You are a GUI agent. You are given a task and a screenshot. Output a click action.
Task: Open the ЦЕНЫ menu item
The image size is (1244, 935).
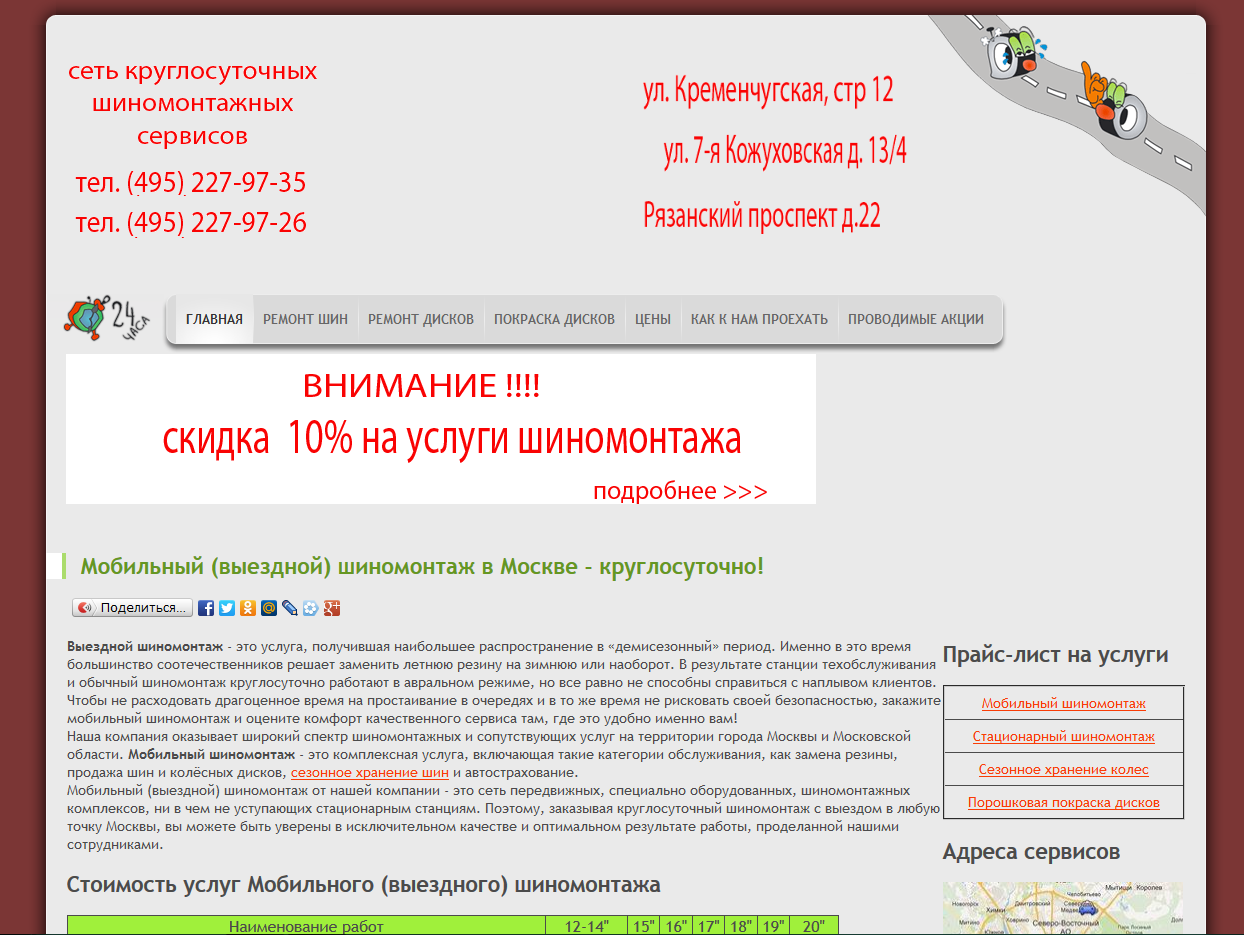(x=652, y=319)
